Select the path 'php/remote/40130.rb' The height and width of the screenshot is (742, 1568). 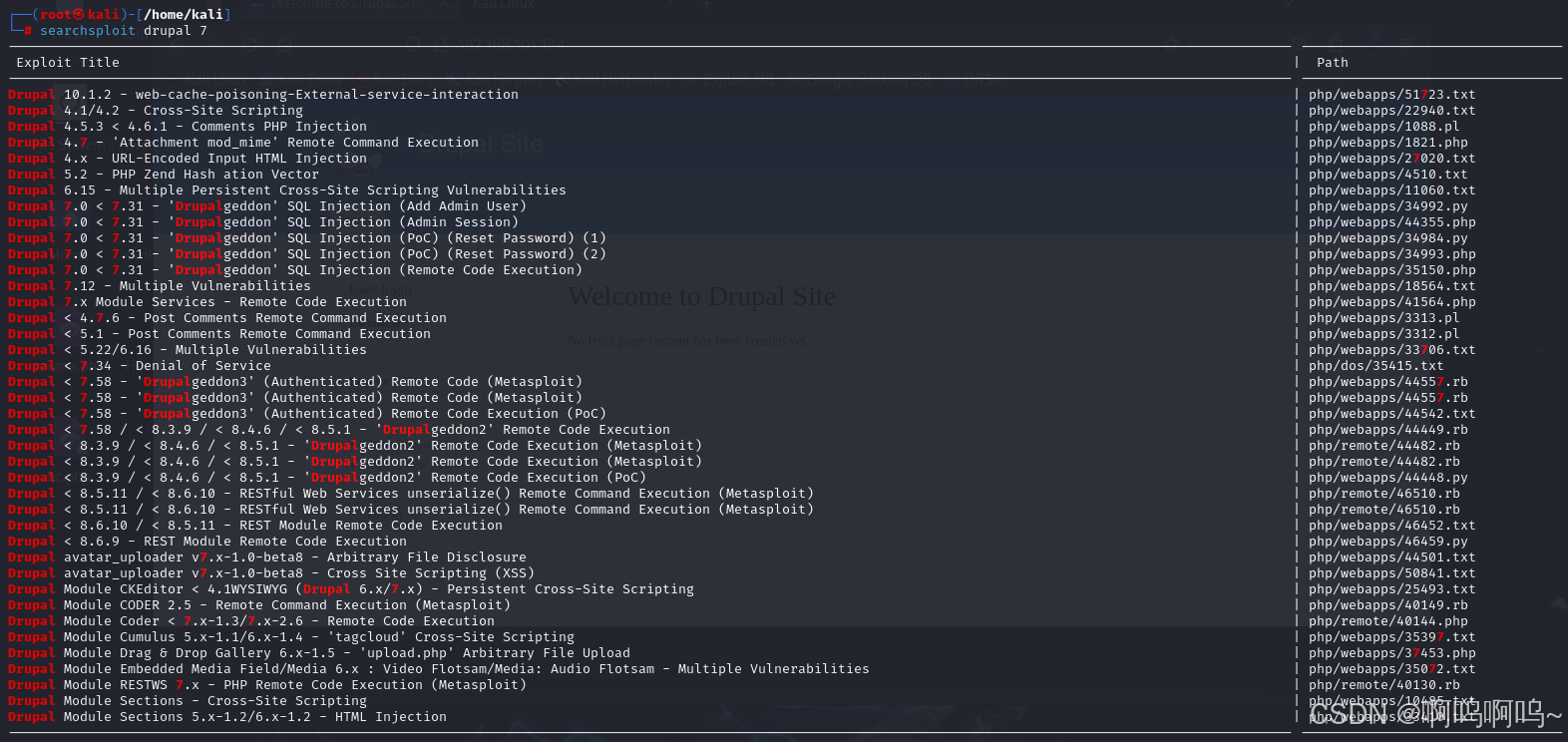point(1384,685)
